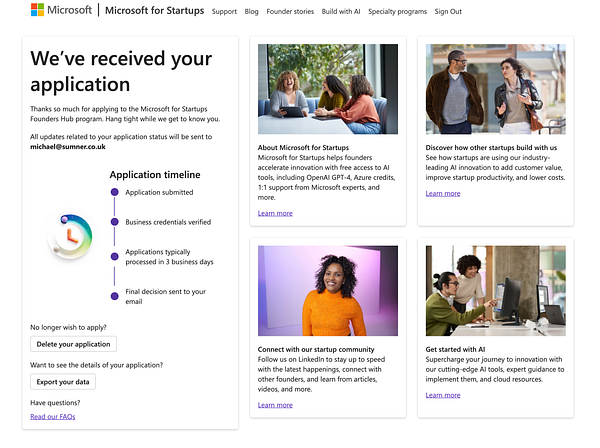Open Founder stories in navigation
The height and width of the screenshot is (448, 600).
coord(290,11)
